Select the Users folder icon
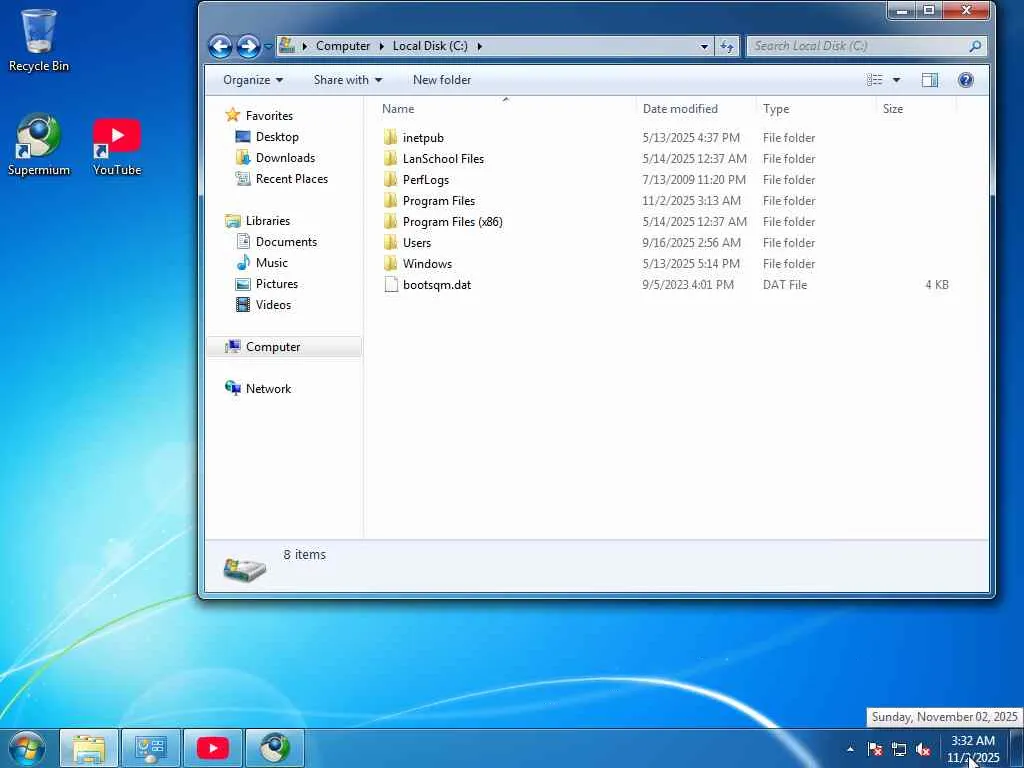This screenshot has width=1024, height=768. click(x=391, y=242)
